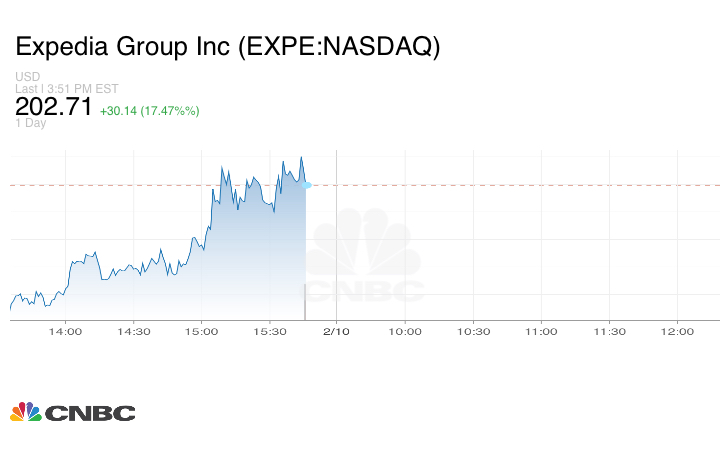The image size is (720, 450).
Task: Click the 11:30 time axis label
Action: point(609,331)
